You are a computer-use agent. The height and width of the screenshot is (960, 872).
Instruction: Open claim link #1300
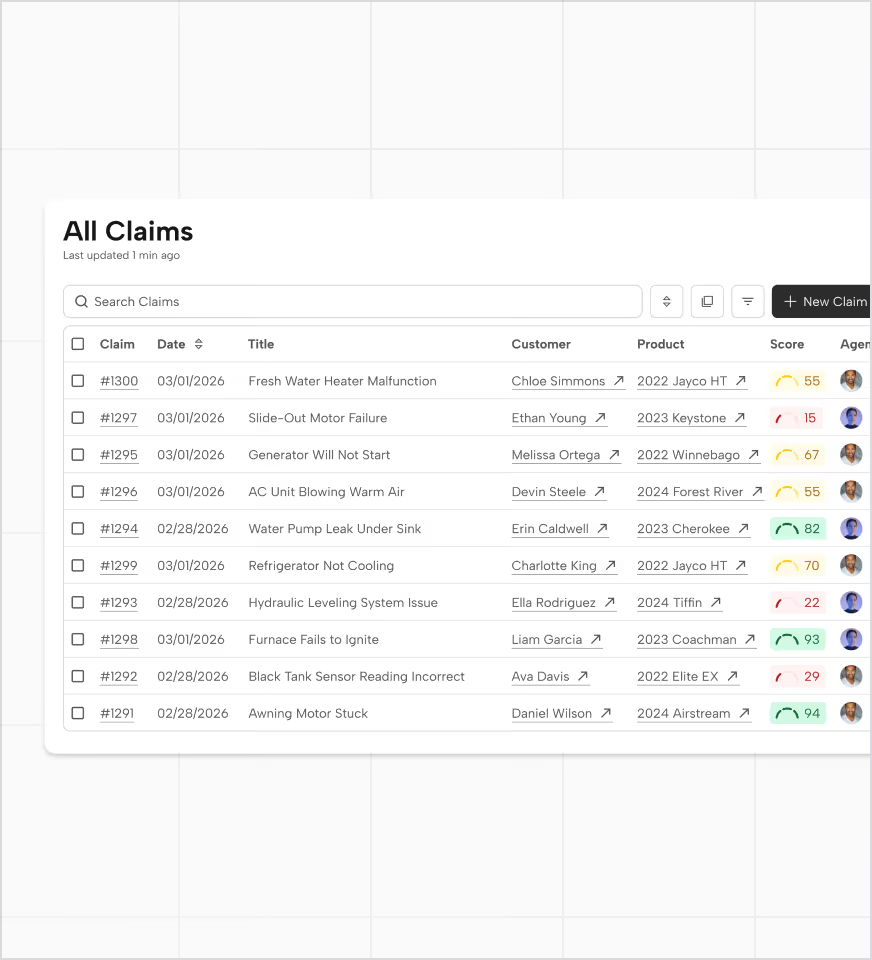[119, 381]
